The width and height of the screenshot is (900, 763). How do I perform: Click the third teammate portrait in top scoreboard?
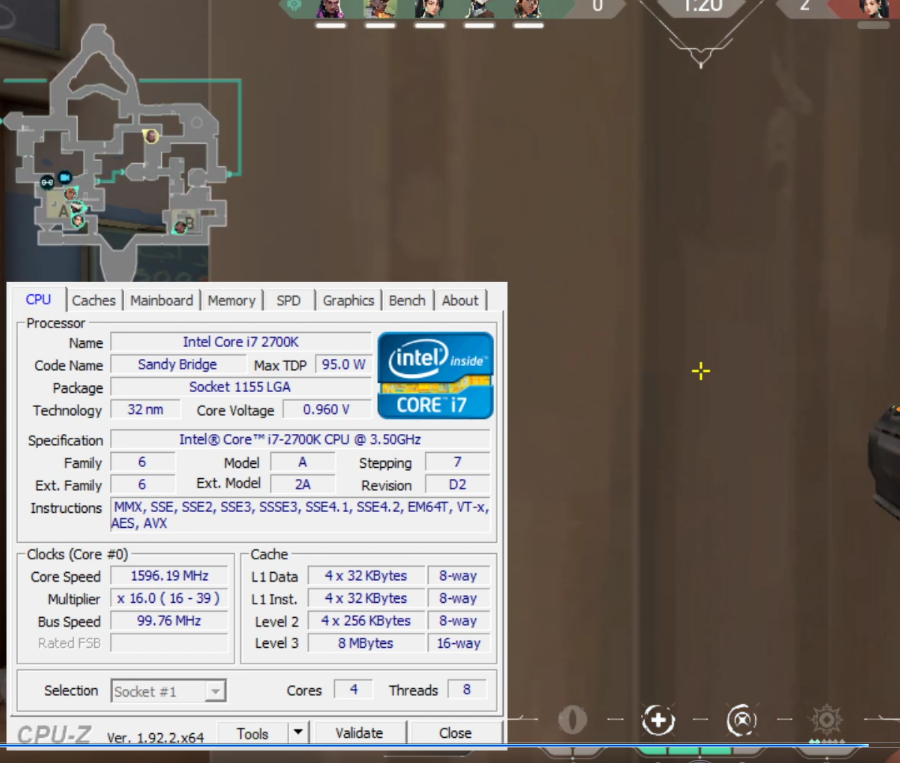pyautogui.click(x=429, y=9)
